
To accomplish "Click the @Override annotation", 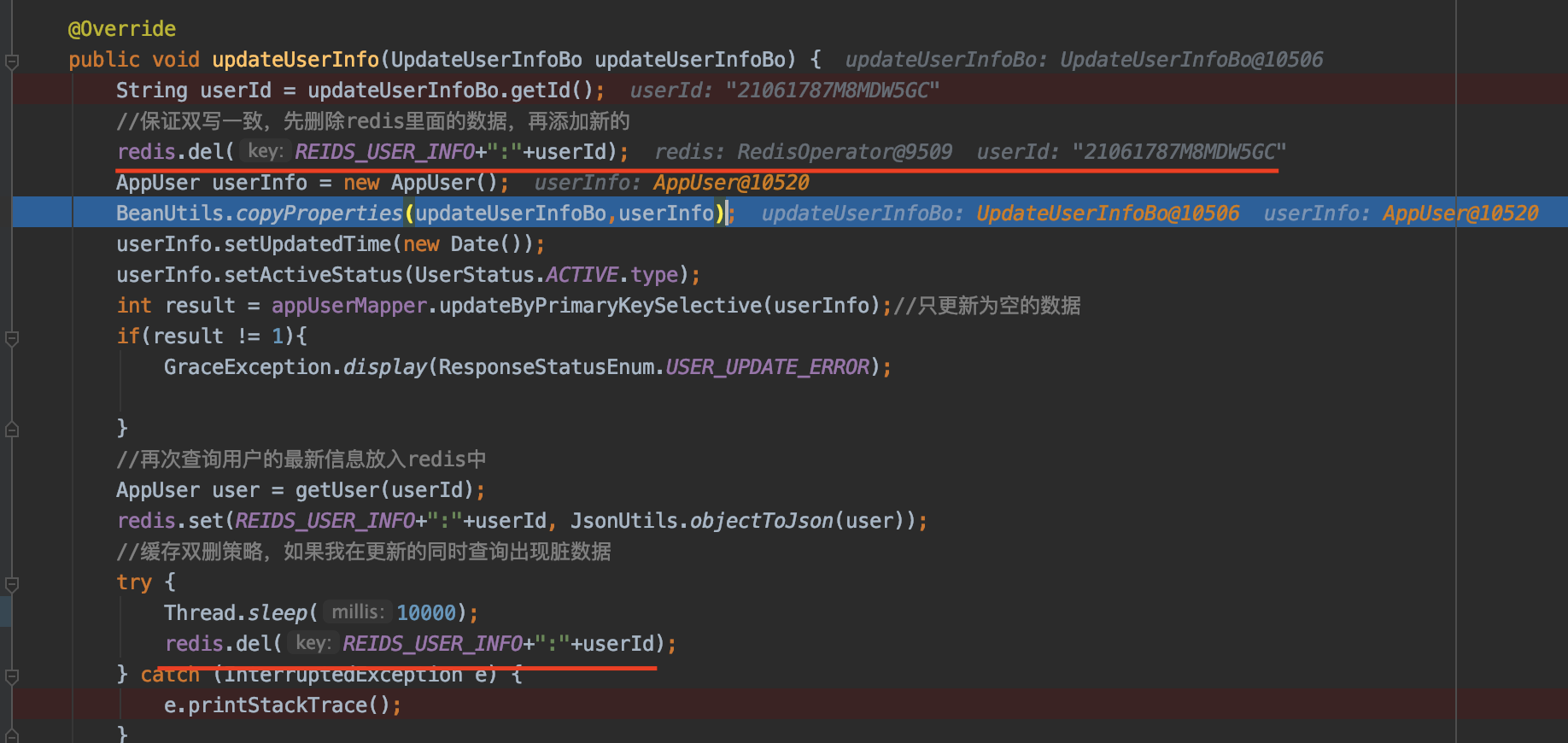I will [122, 29].
